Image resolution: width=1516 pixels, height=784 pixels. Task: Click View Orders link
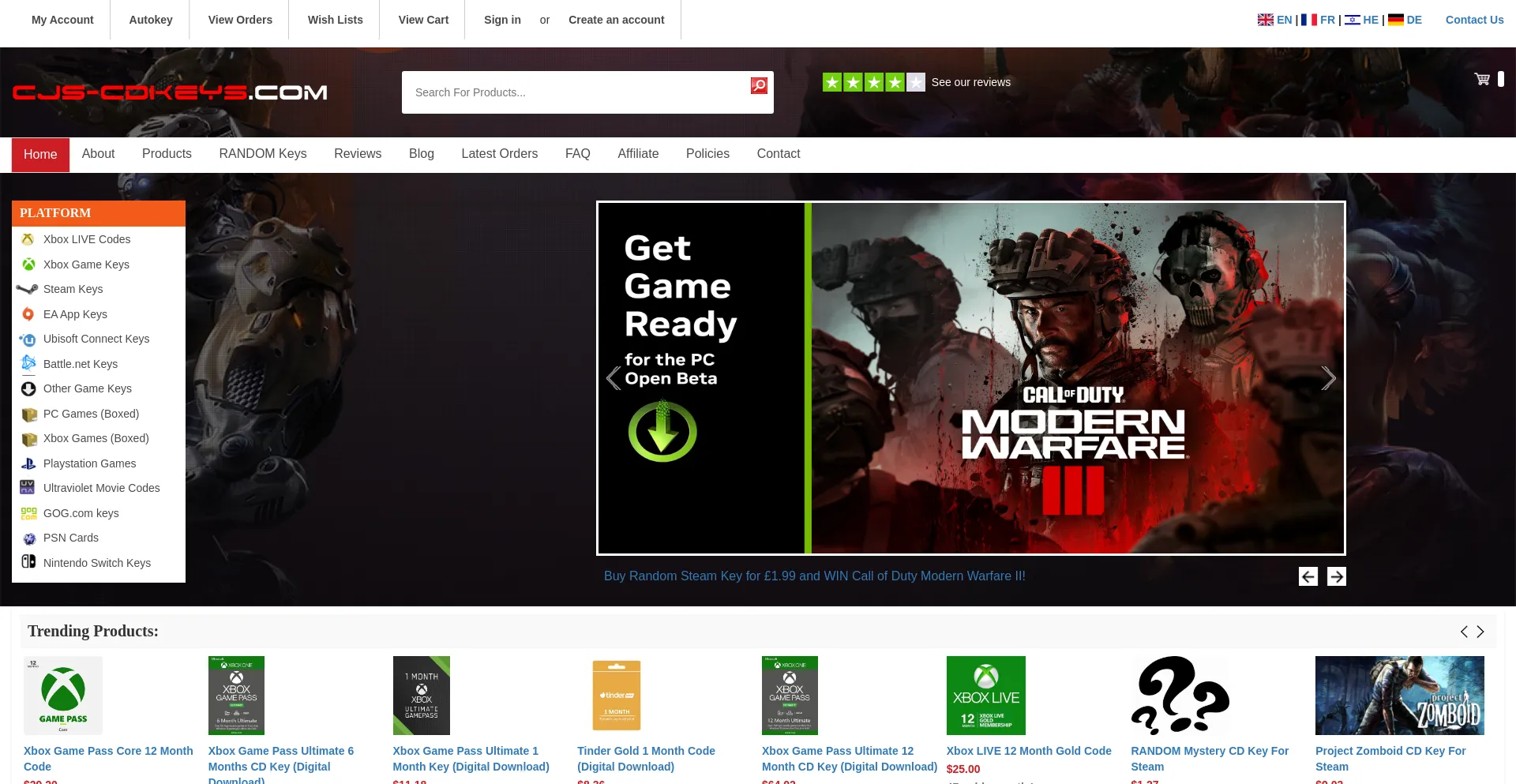click(x=240, y=20)
